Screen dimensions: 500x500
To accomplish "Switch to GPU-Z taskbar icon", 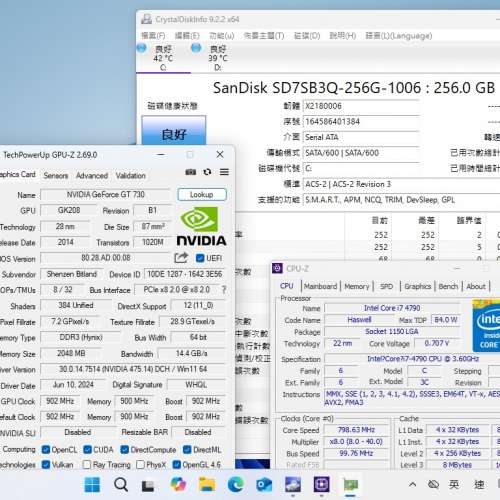I will [x=350, y=485].
